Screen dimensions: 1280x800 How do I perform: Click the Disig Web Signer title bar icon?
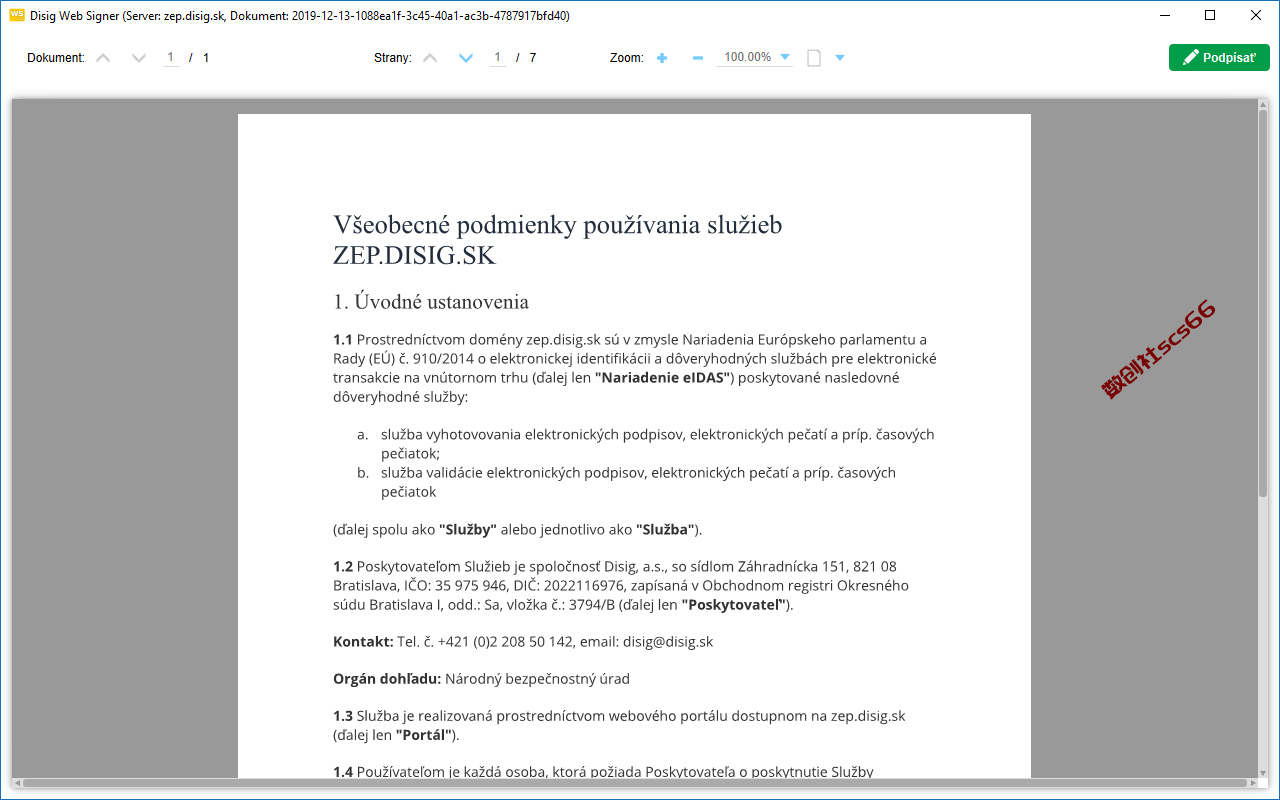coord(16,15)
